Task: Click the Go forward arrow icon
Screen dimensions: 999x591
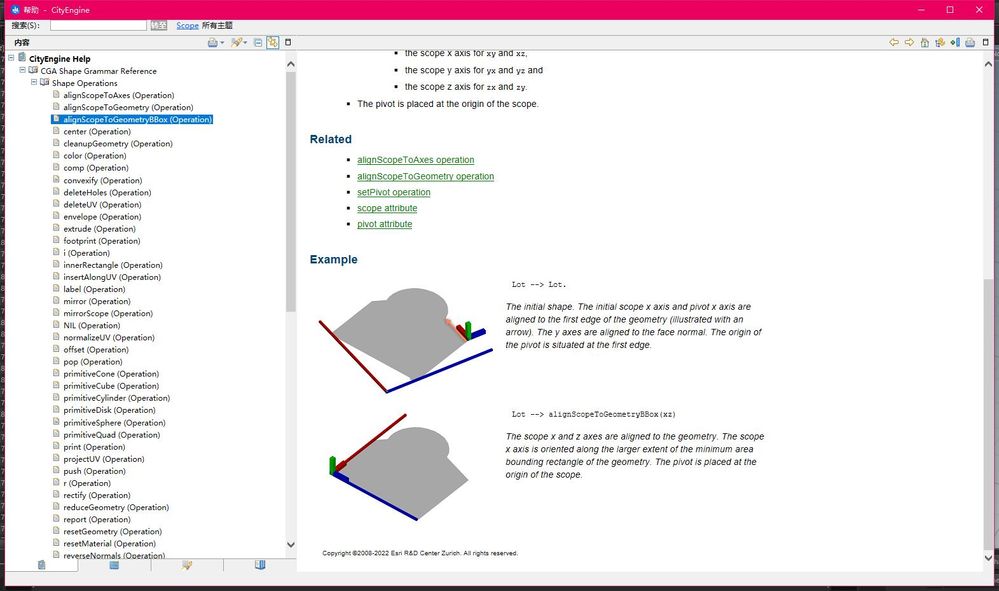Action: [909, 42]
